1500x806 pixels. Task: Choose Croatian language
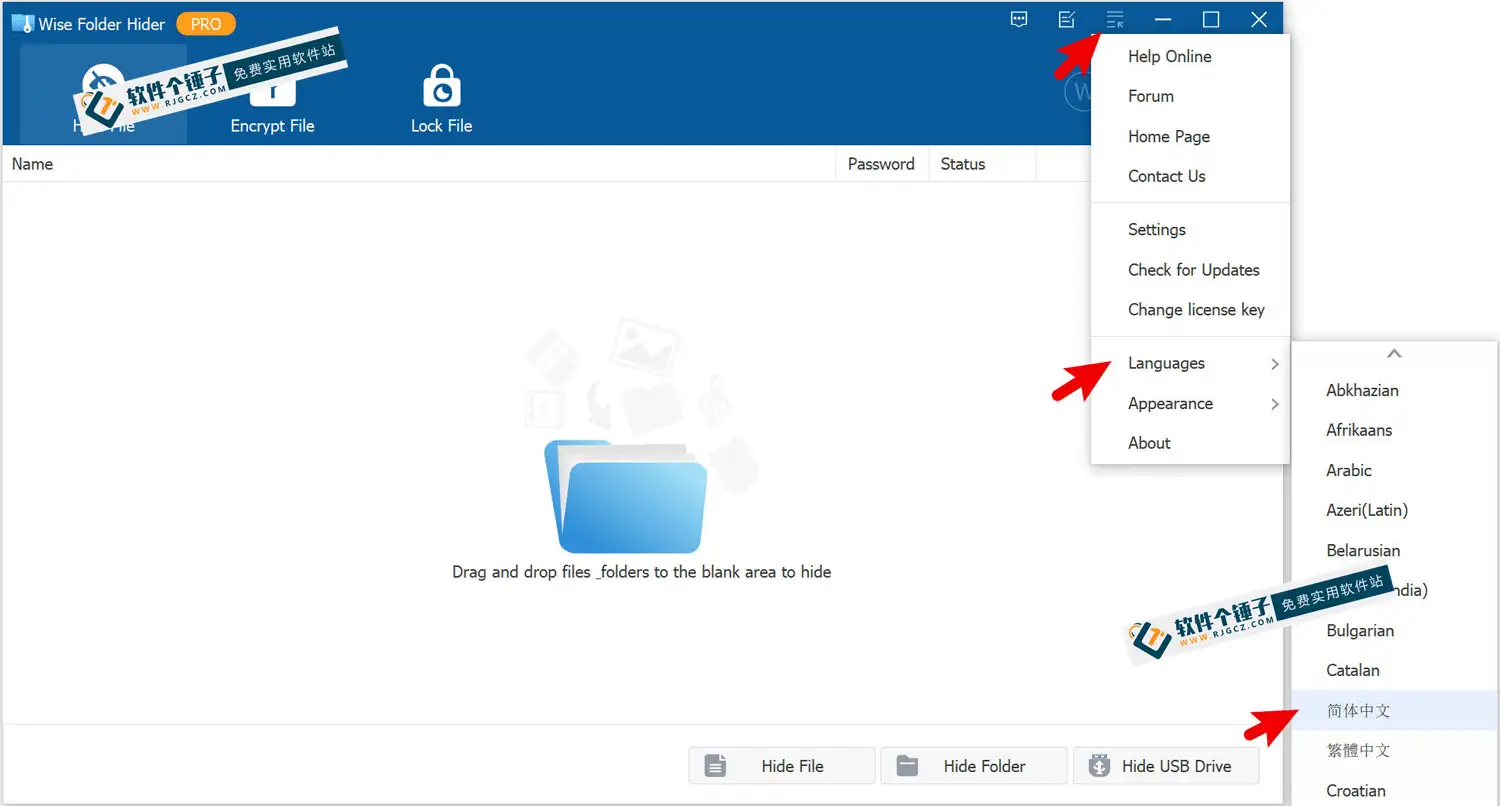[x=1395, y=791]
